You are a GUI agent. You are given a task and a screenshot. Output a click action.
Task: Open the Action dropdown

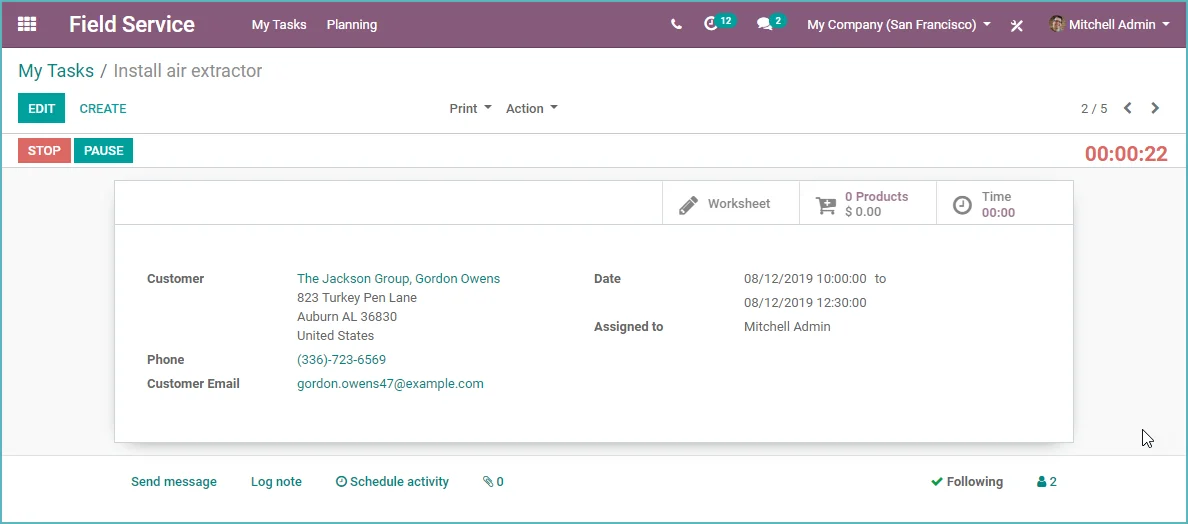532,108
